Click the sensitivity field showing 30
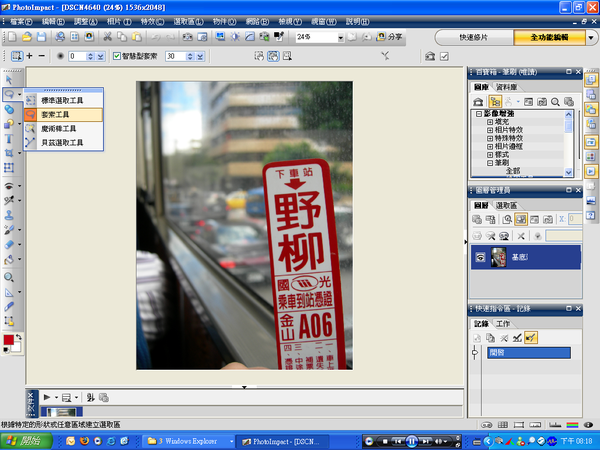This screenshot has width=600, height=450. pyautogui.click(x=176, y=56)
